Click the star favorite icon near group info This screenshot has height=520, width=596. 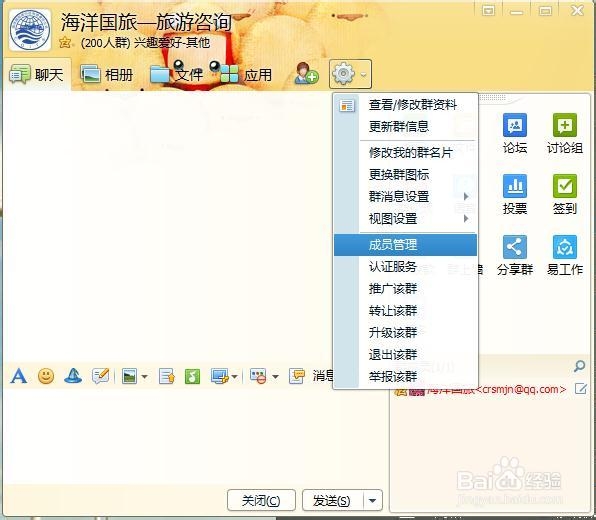pyautogui.click(x=65, y=42)
